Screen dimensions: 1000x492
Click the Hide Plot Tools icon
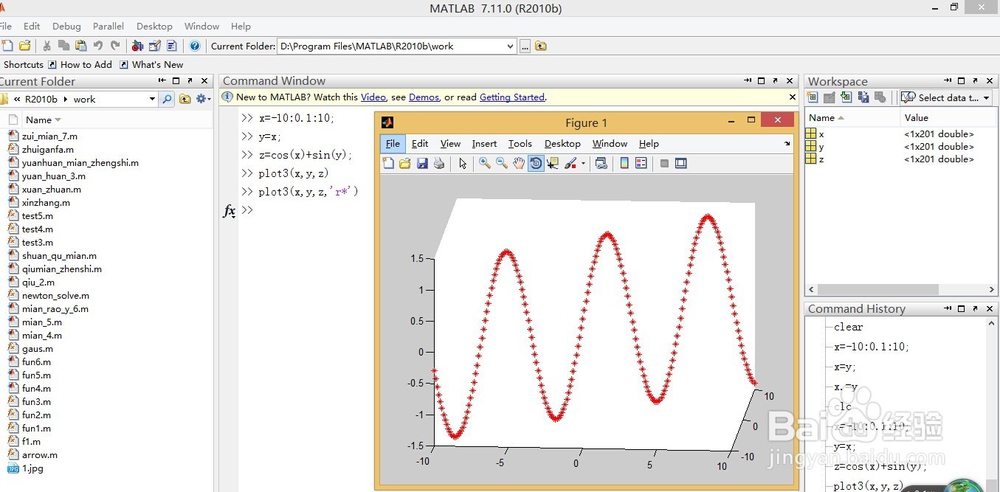click(665, 164)
